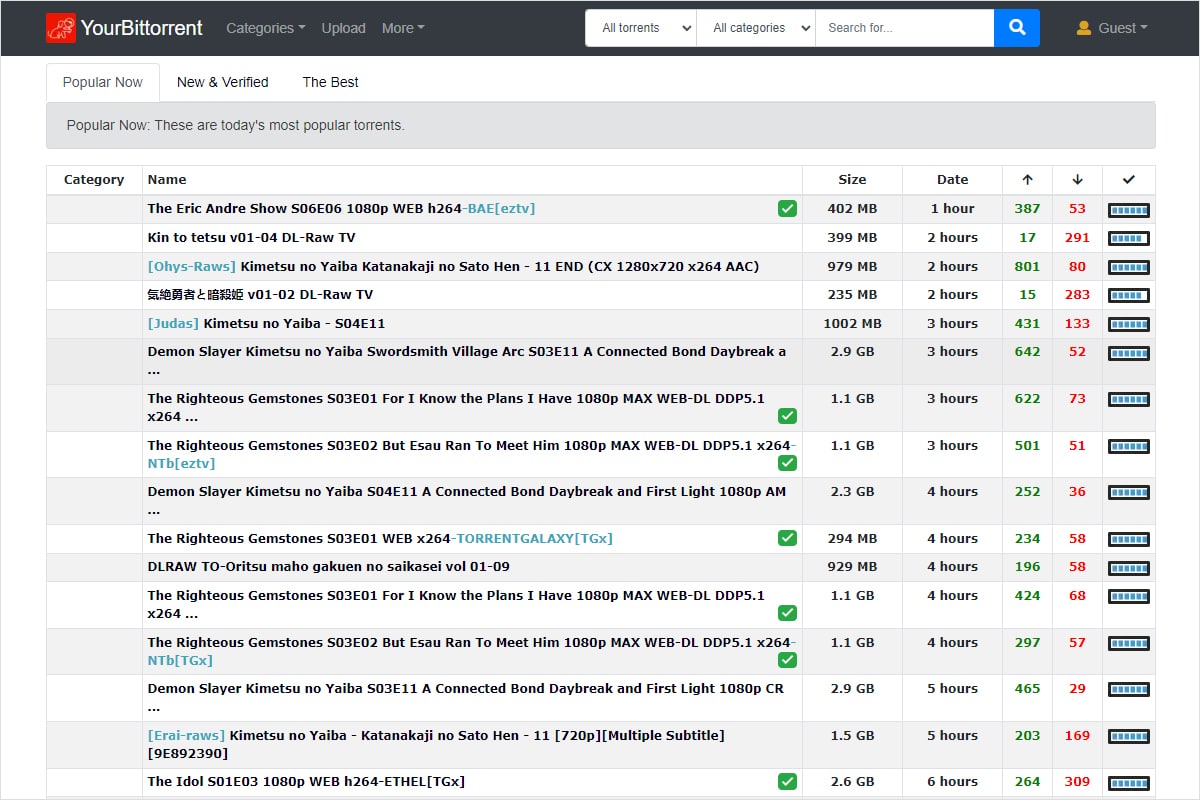Click the Size column header
Image resolution: width=1200 pixels, height=800 pixels.
click(x=852, y=180)
